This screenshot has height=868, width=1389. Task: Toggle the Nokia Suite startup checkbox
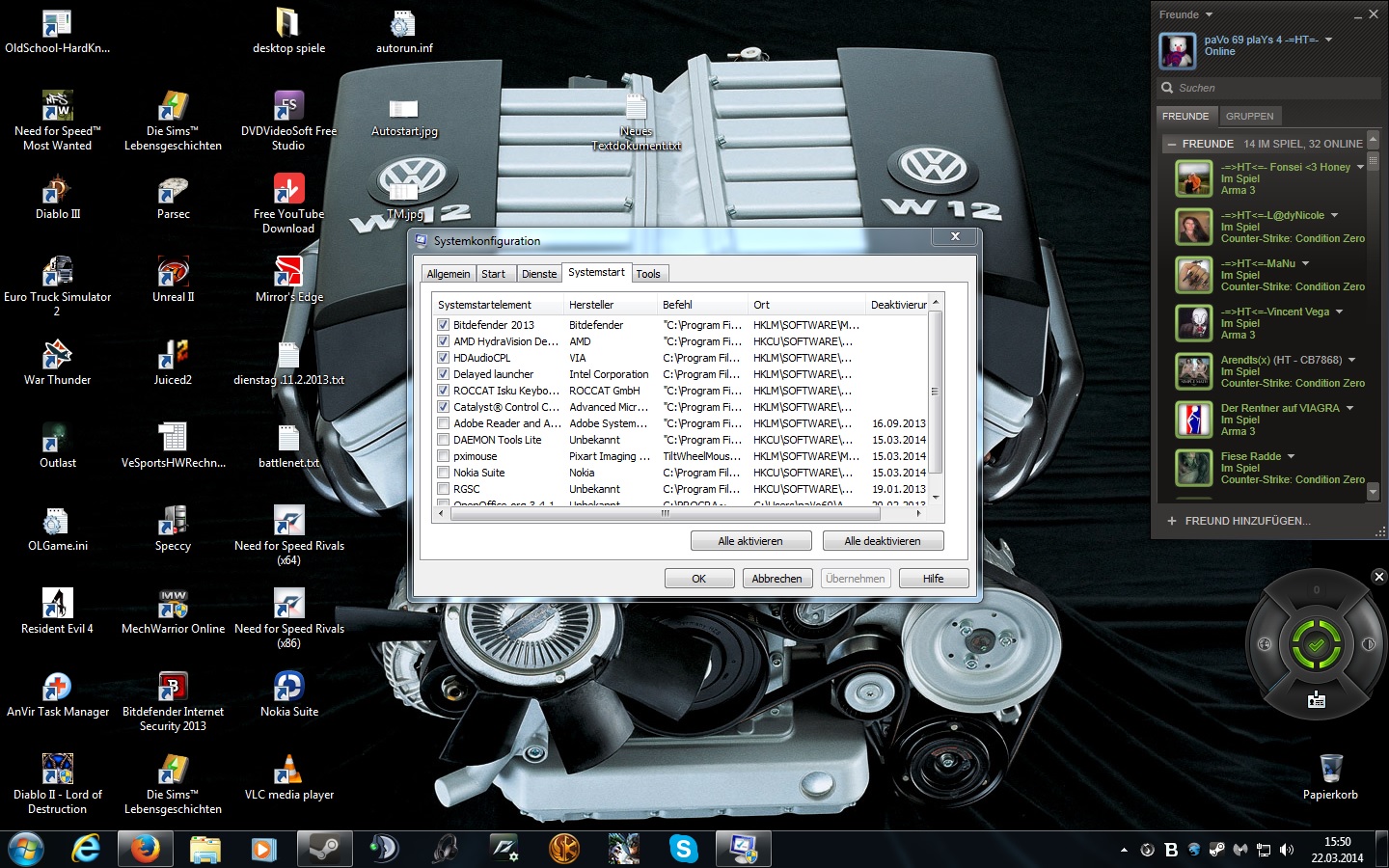click(x=444, y=473)
